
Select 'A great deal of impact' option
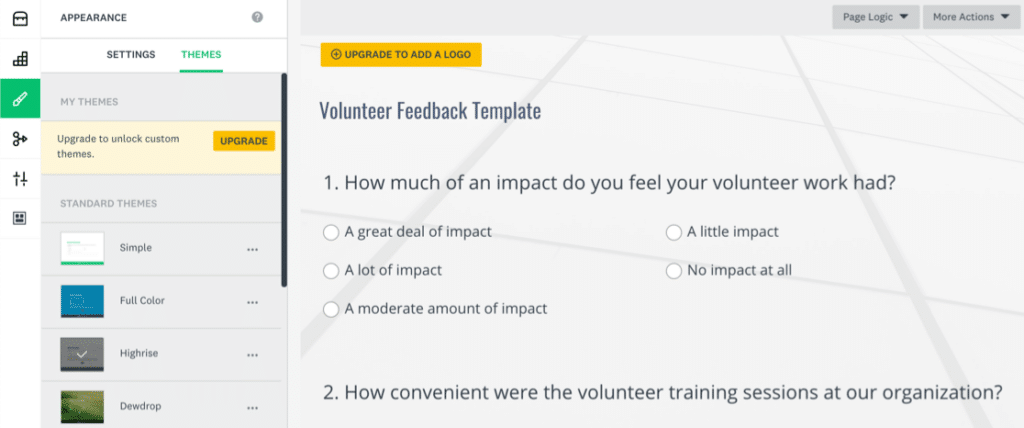[331, 232]
